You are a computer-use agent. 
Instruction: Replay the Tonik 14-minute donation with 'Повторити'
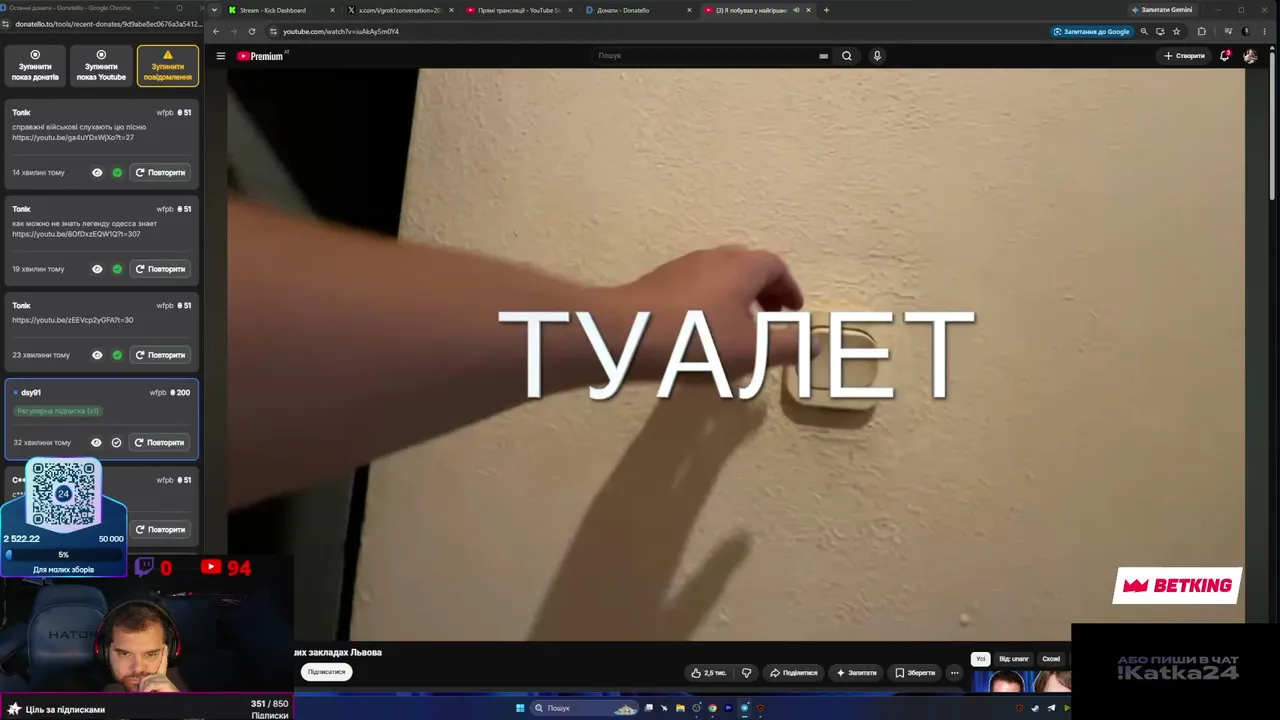[x=160, y=173]
